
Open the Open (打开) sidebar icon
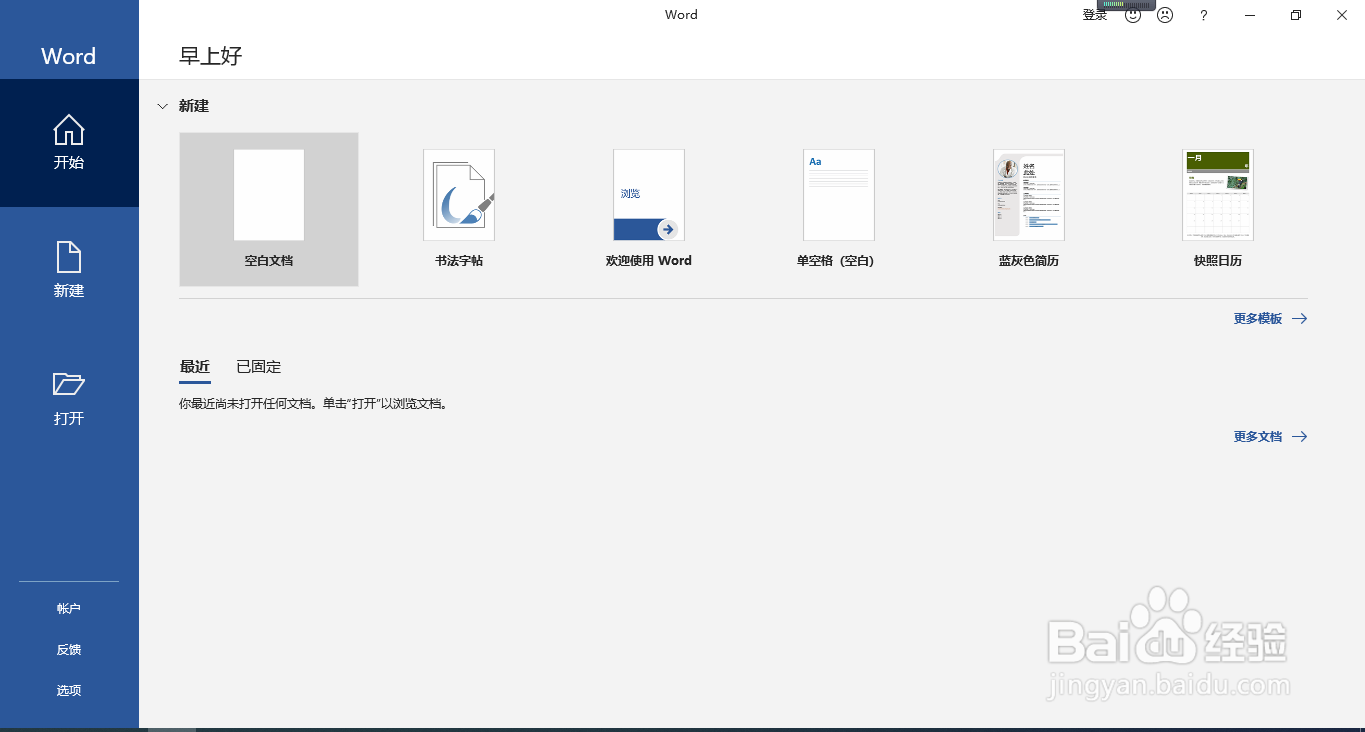pyautogui.click(x=68, y=398)
